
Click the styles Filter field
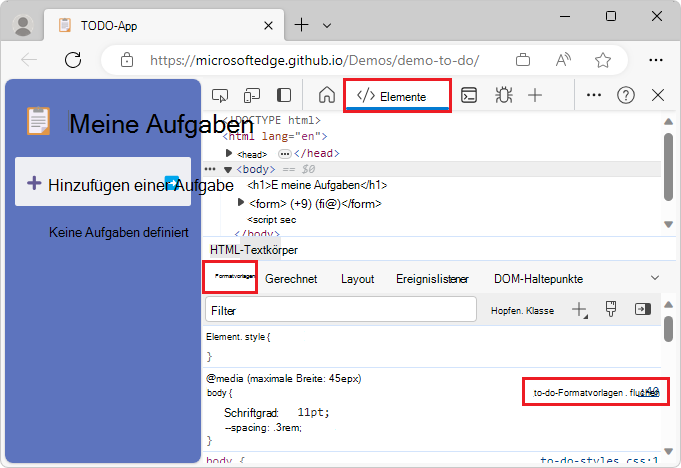(341, 310)
